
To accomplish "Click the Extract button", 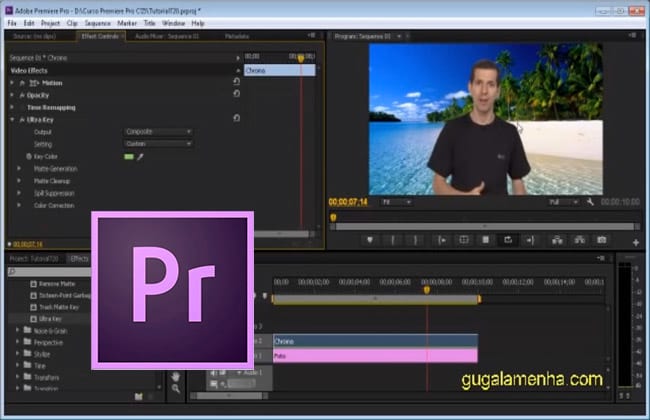I will pyautogui.click(x=580, y=240).
